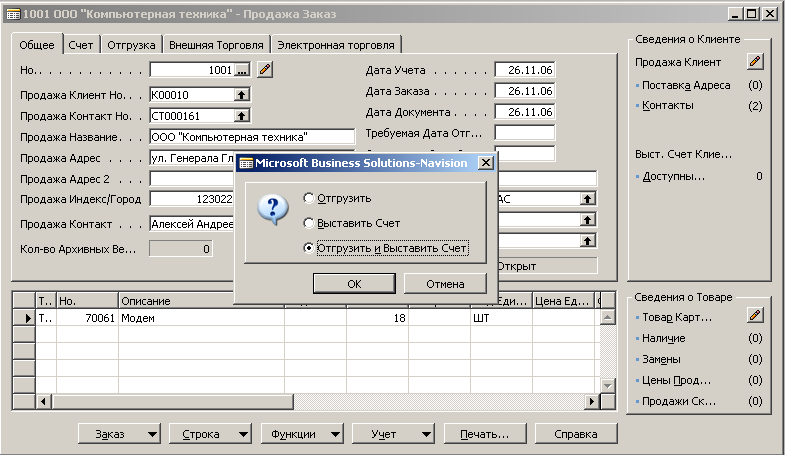
Task: Click the lines table scroll up arrow
Action: (x=607, y=317)
